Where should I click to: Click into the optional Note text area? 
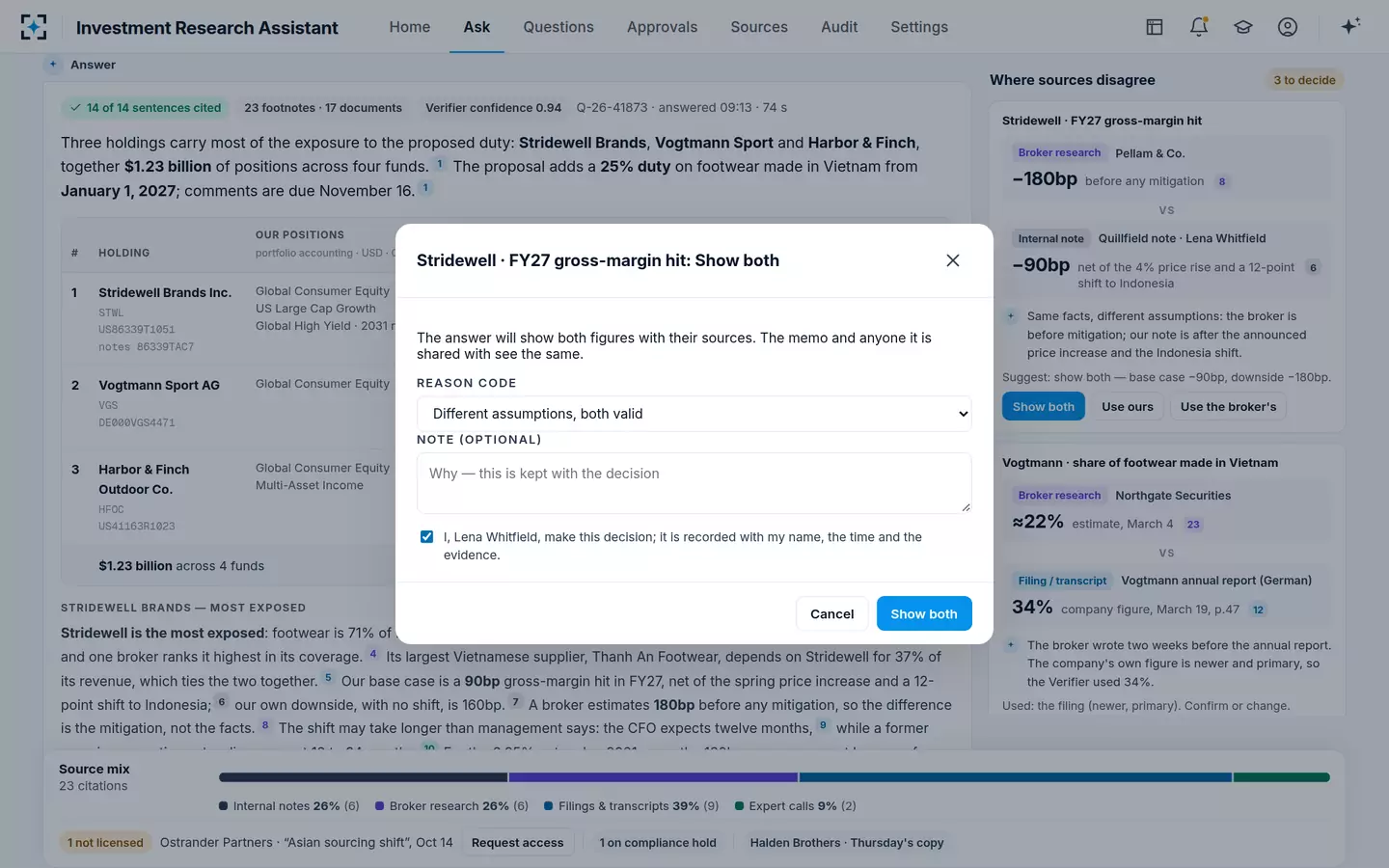click(694, 483)
